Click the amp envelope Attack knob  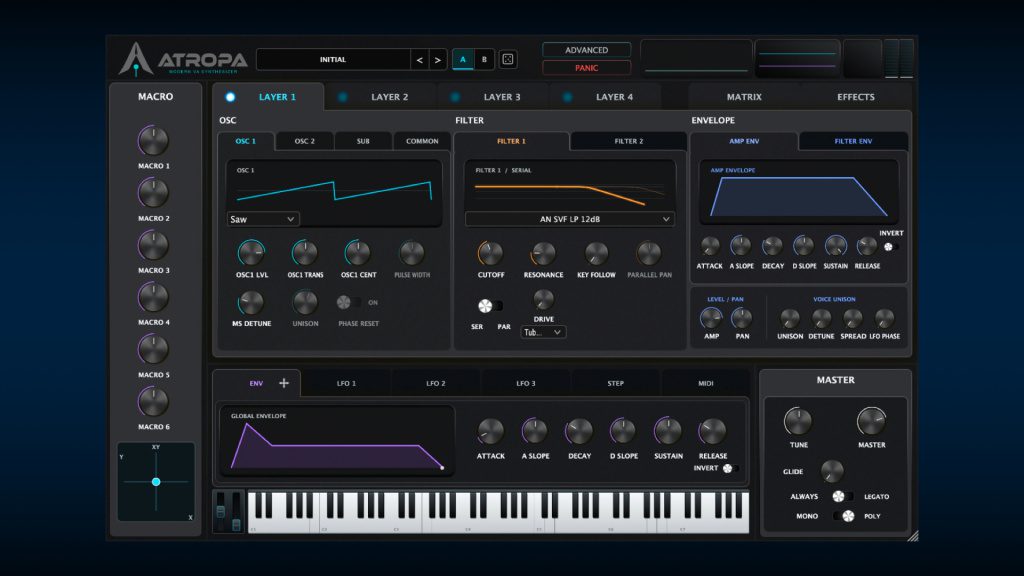[709, 246]
